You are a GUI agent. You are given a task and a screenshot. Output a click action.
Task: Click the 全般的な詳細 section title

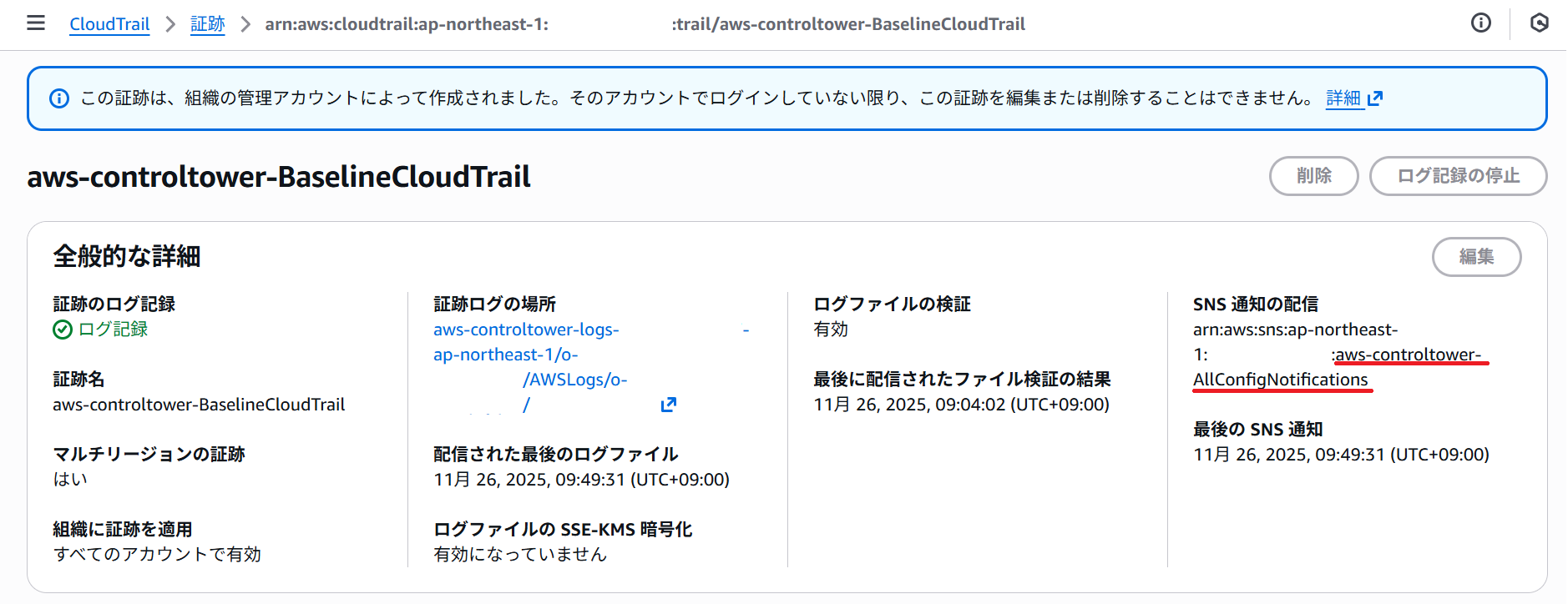[x=127, y=256]
